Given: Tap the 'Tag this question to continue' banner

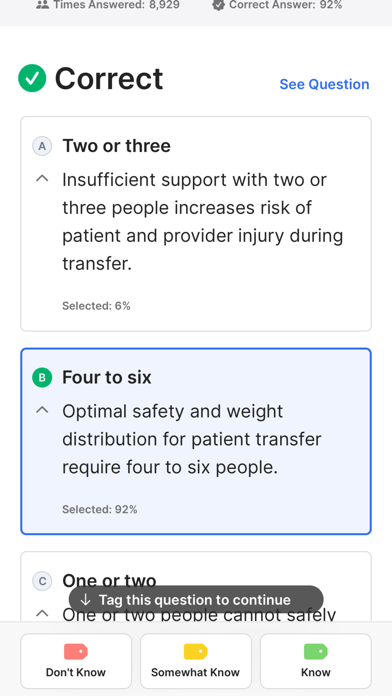Looking at the screenshot, I should (x=196, y=600).
